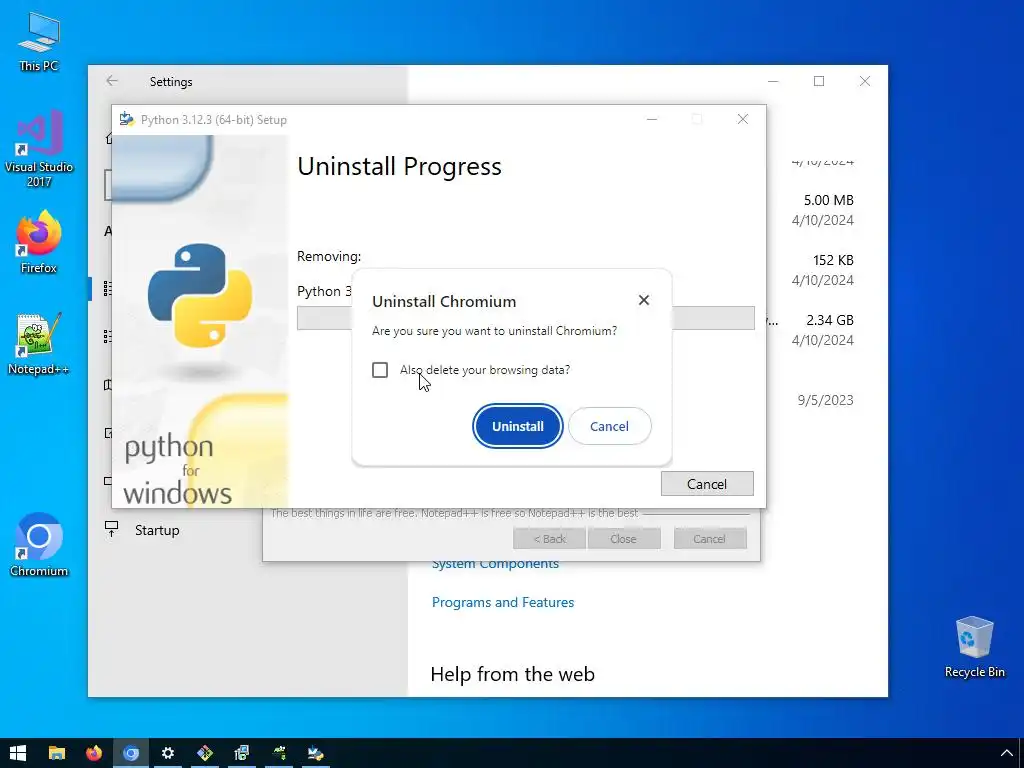This screenshot has width=1024, height=768.
Task: Click the 'Uninstall Chromium' dialog title
Action: click(x=444, y=301)
